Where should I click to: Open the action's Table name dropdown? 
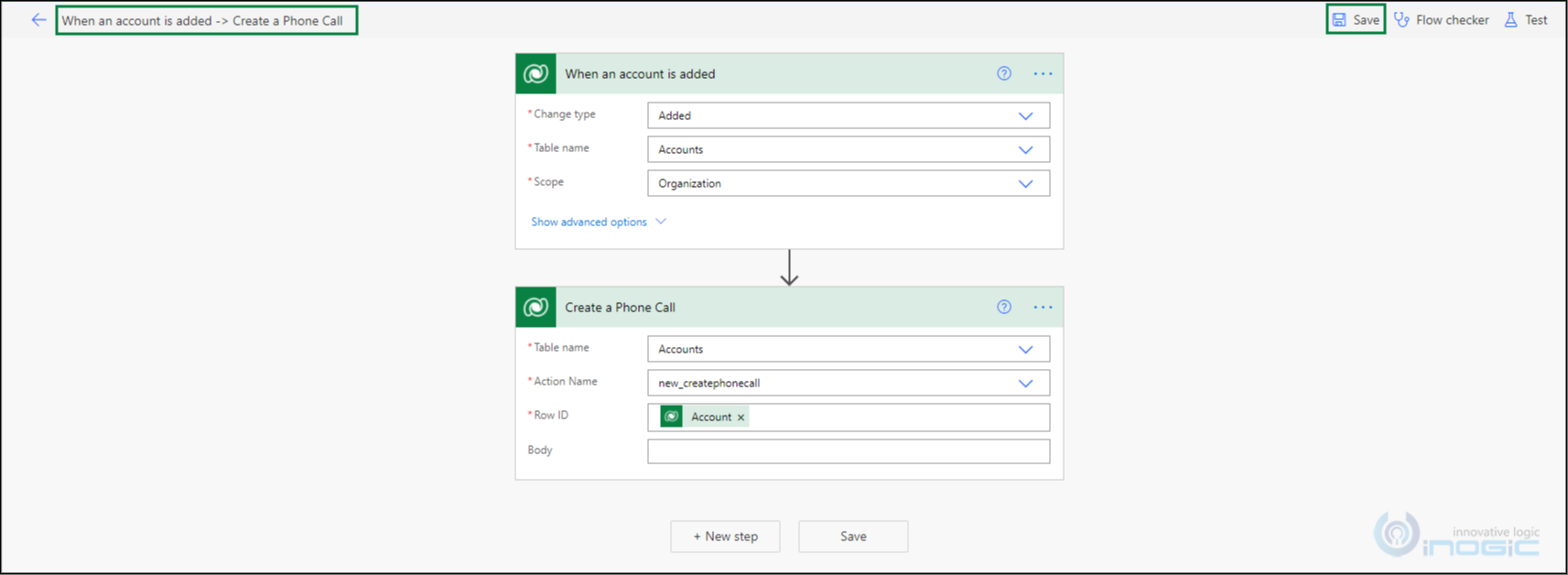point(849,349)
